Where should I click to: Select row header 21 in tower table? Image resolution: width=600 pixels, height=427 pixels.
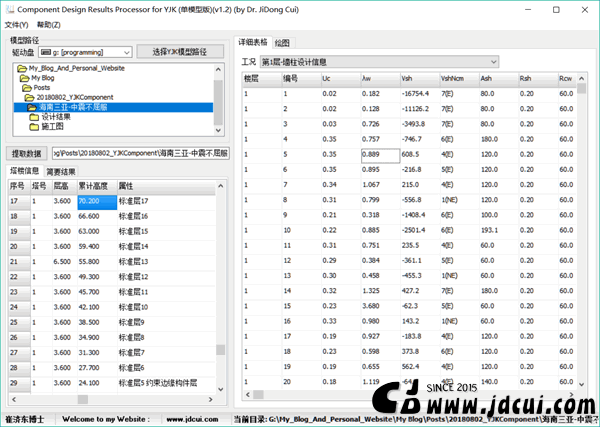coord(19,262)
